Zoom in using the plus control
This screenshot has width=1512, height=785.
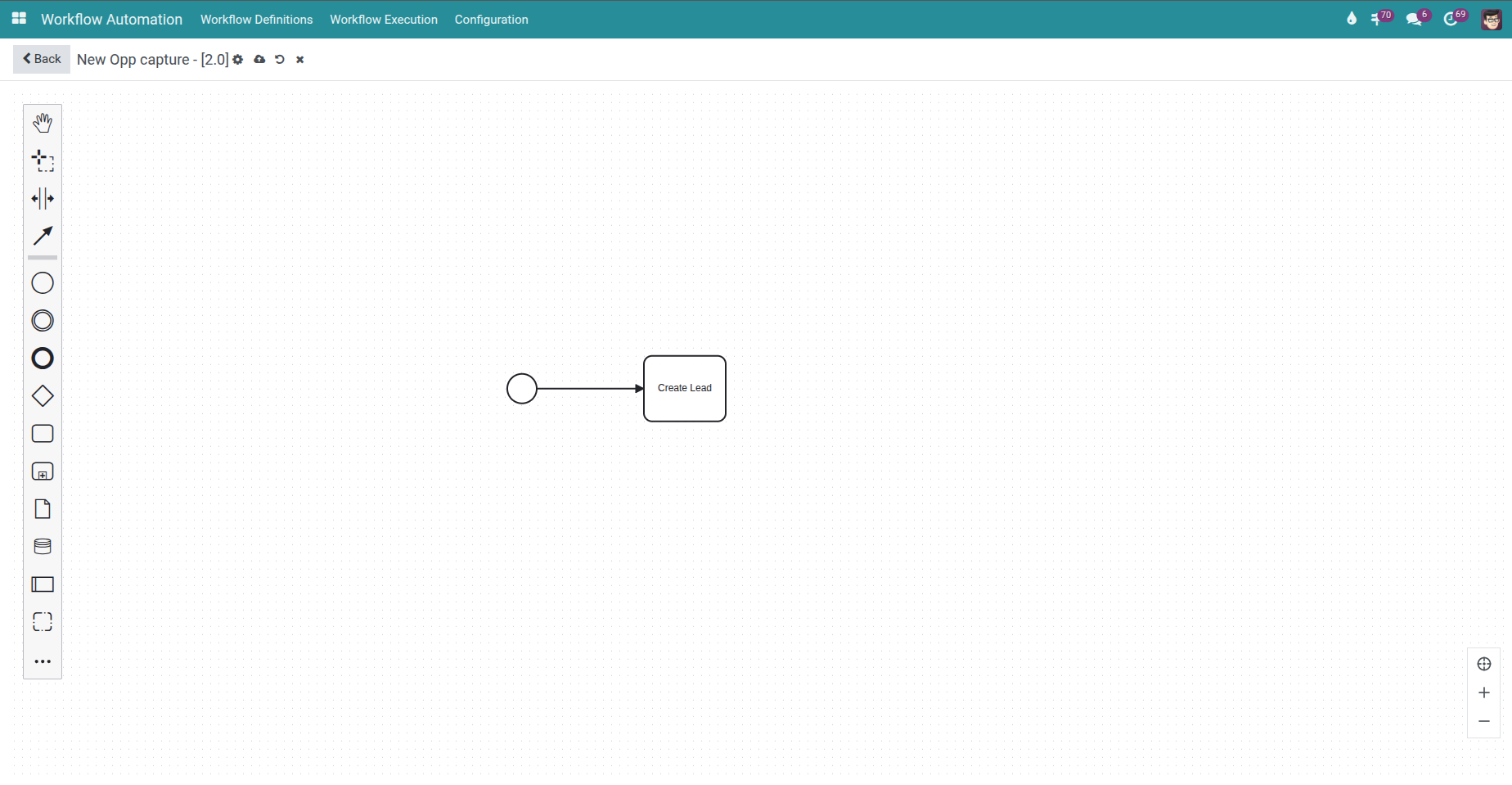pyautogui.click(x=1484, y=692)
